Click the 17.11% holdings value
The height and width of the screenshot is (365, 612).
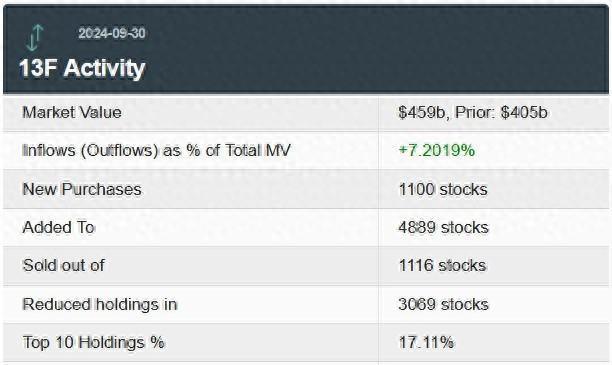[426, 342]
